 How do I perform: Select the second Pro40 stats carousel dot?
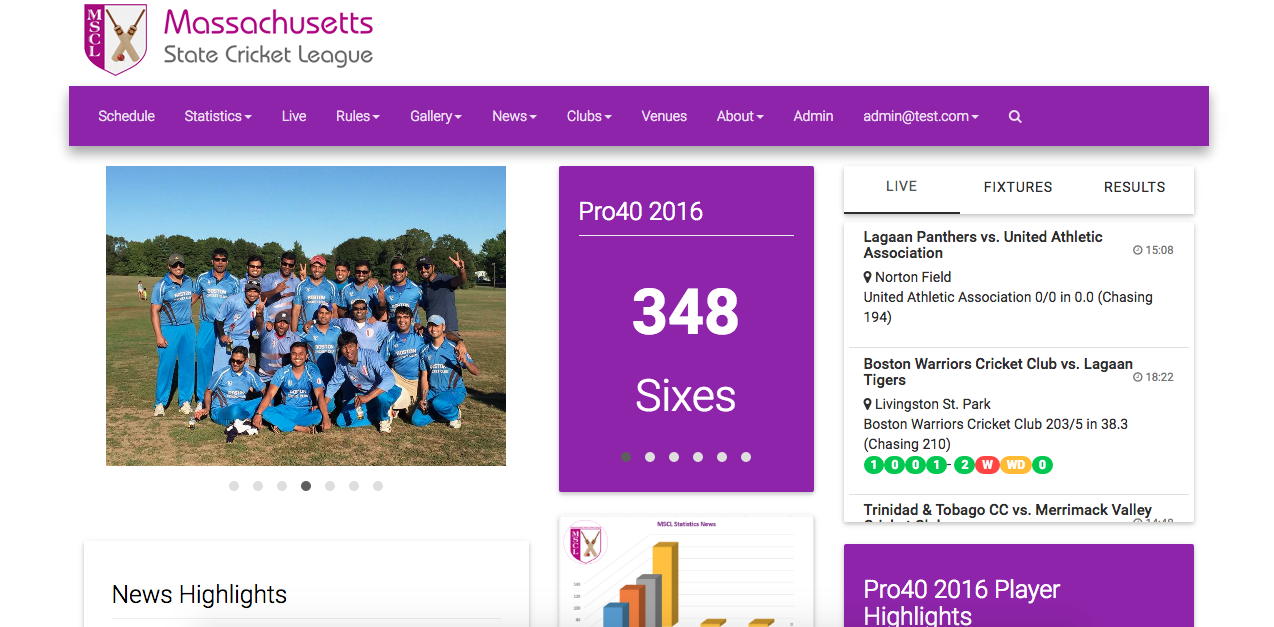[650, 457]
